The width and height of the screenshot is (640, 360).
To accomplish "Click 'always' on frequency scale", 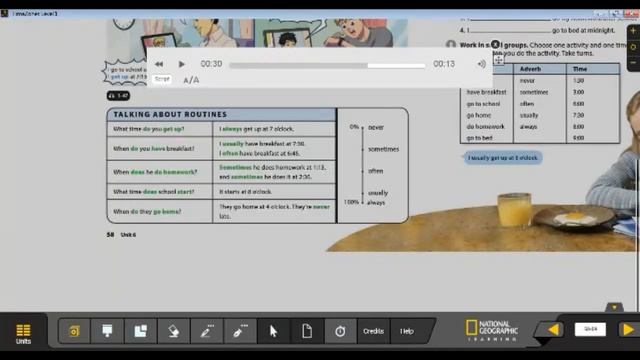I will 376,202.
